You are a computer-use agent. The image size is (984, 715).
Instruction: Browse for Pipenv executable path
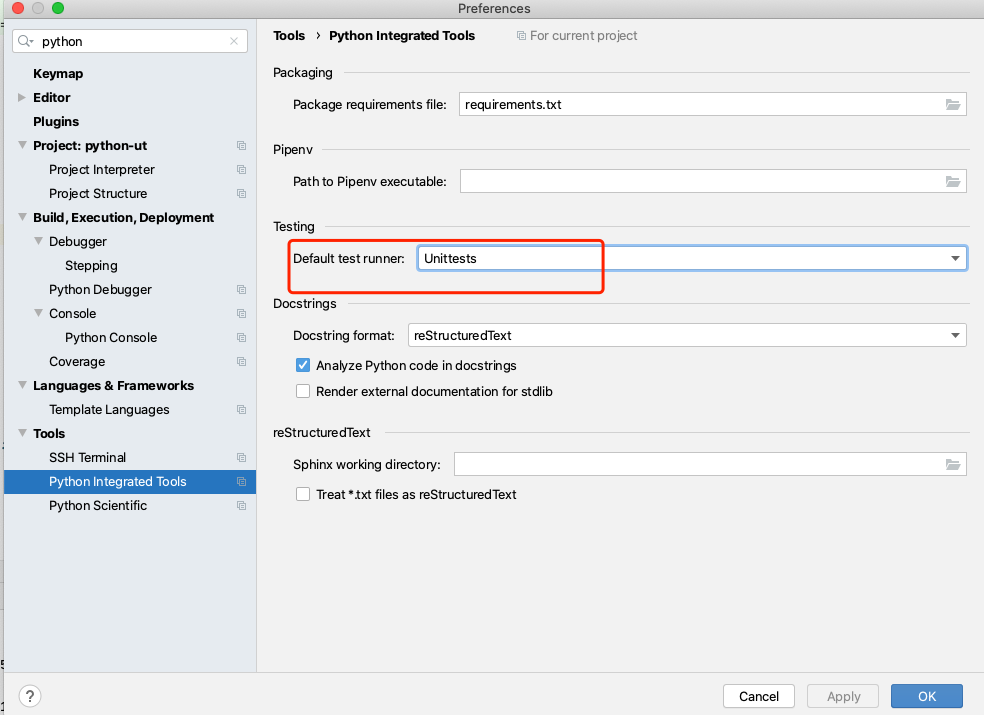[x=953, y=181]
